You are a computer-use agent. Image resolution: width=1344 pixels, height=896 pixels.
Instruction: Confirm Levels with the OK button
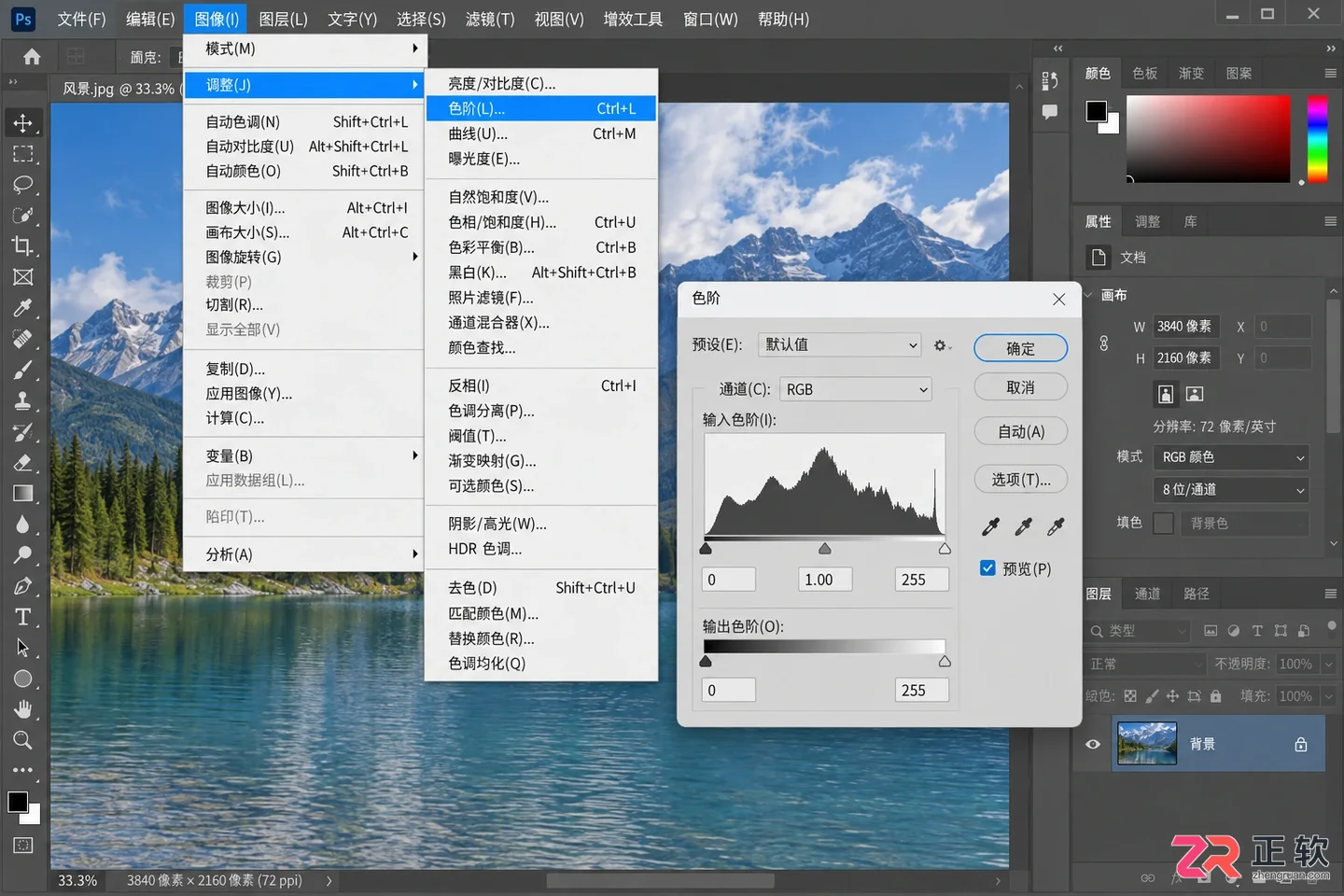pyautogui.click(x=1020, y=348)
